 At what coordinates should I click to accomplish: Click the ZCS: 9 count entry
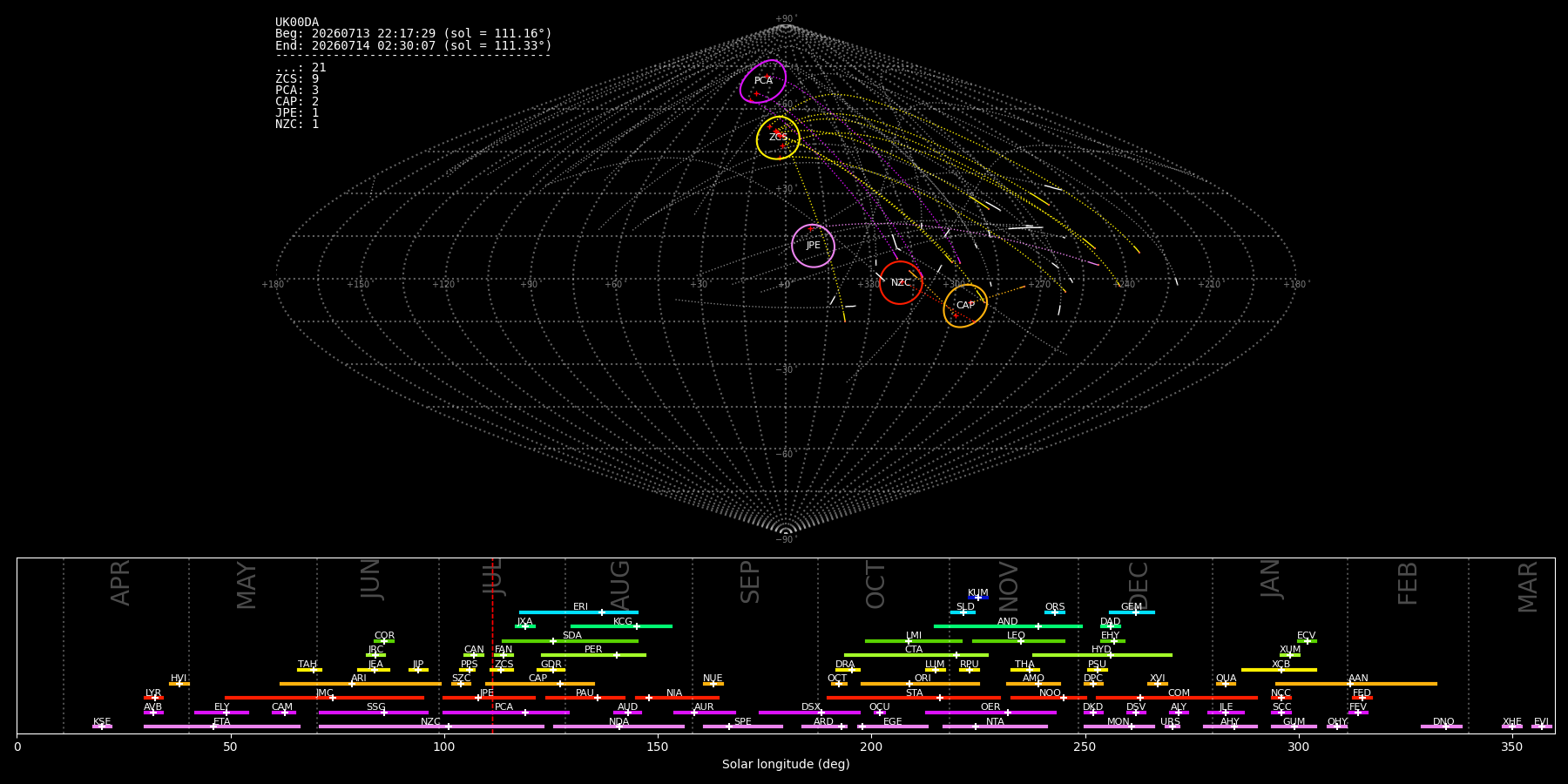[x=297, y=79]
